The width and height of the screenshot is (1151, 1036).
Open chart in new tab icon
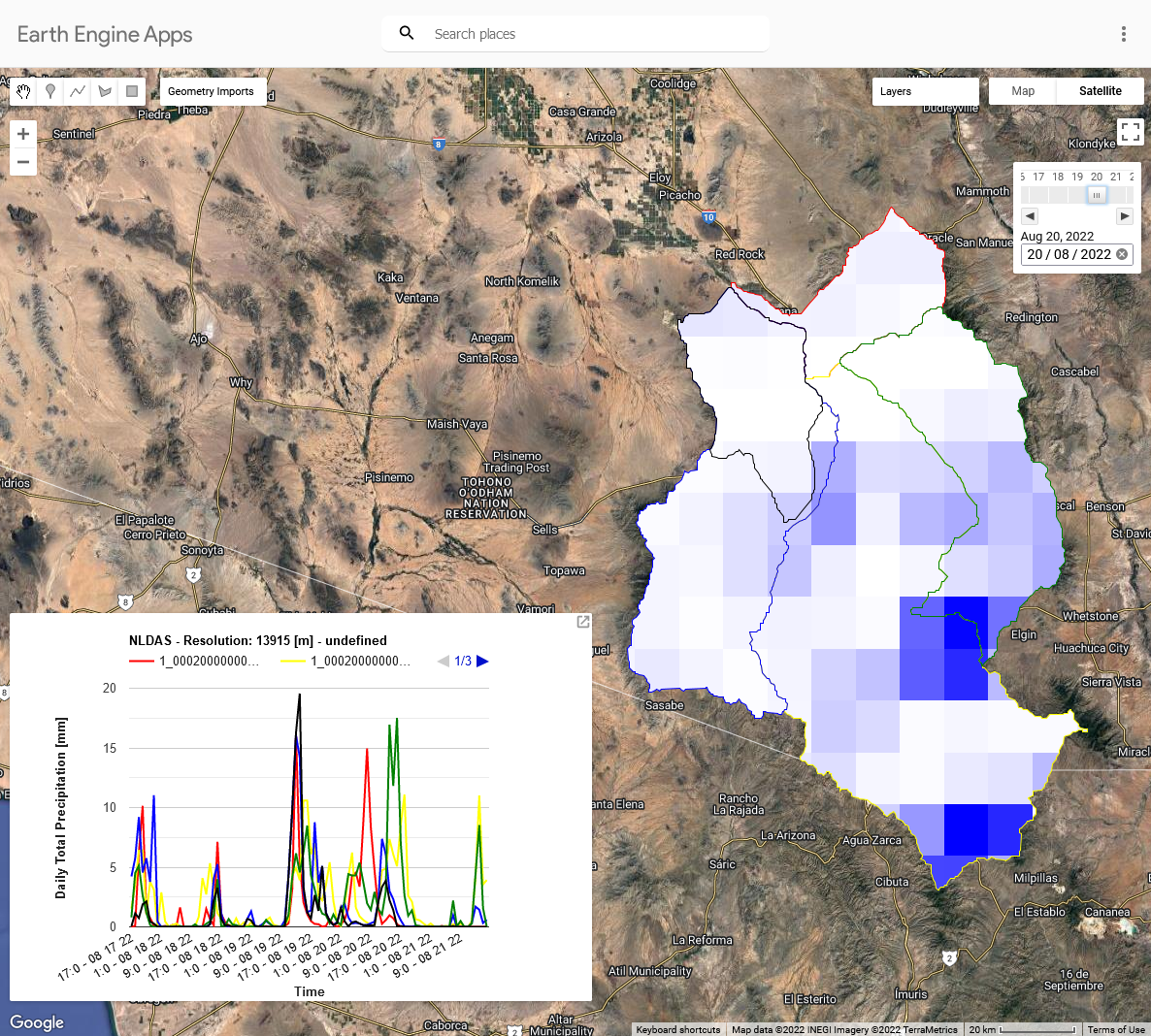pyautogui.click(x=583, y=622)
